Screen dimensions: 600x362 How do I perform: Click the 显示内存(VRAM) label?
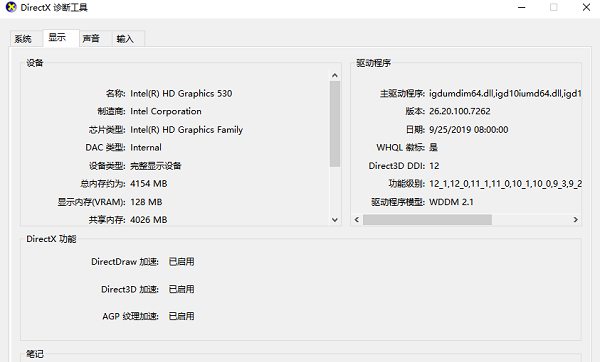click(91, 202)
